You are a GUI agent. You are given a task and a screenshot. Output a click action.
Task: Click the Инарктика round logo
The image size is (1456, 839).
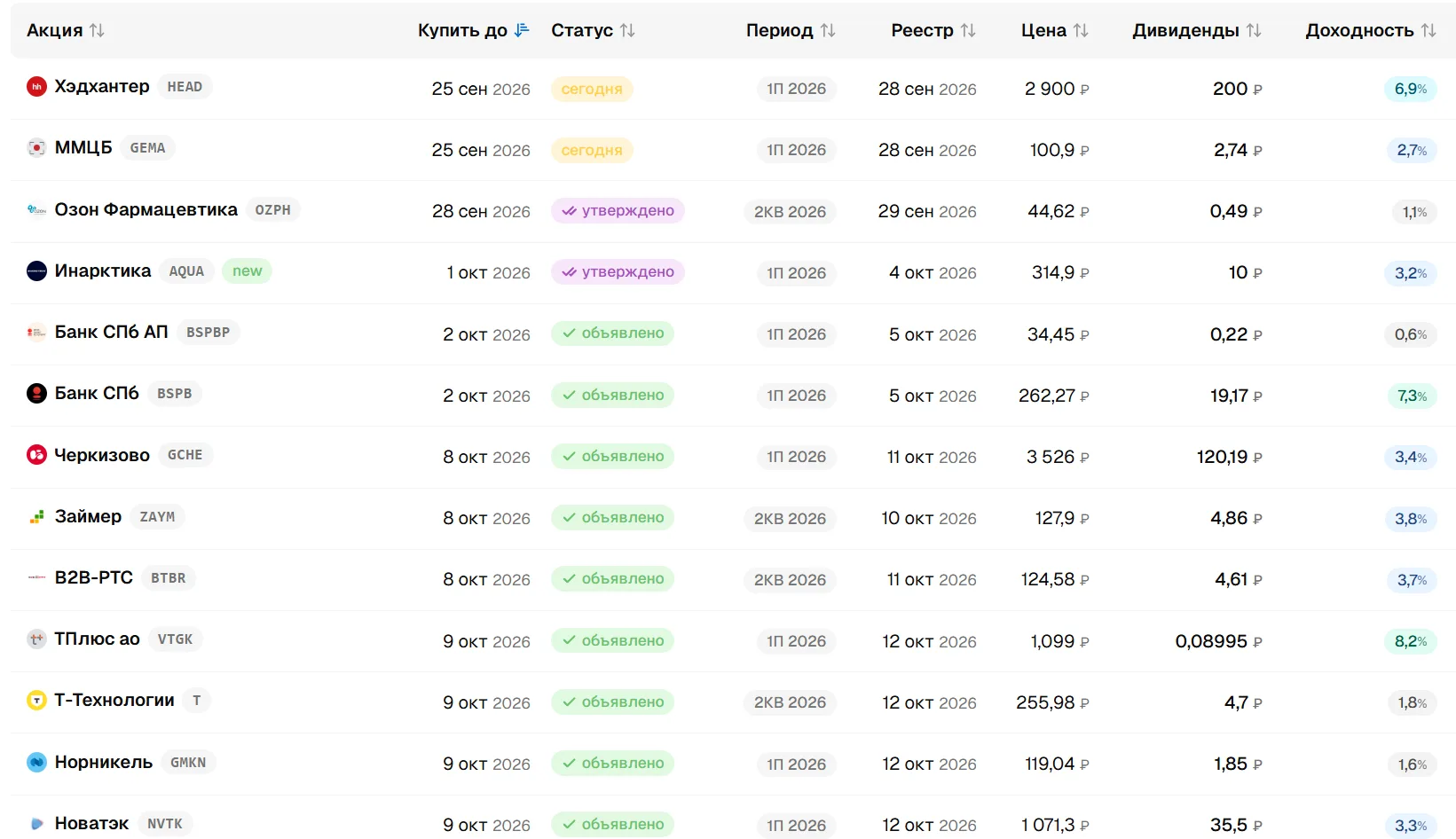[x=36, y=271]
